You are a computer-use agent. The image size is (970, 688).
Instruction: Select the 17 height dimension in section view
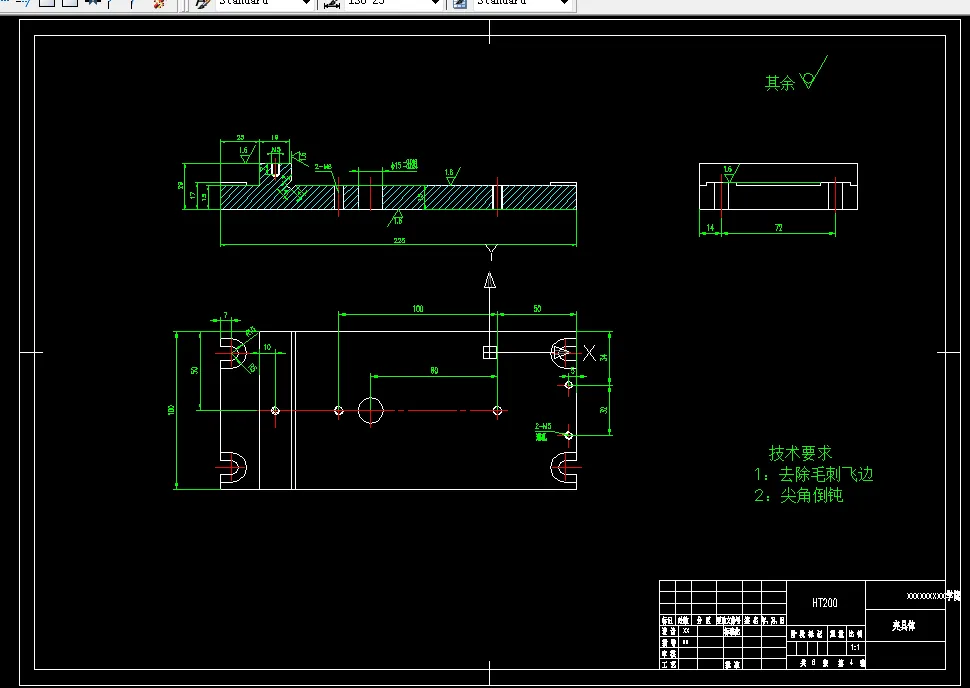click(x=193, y=196)
